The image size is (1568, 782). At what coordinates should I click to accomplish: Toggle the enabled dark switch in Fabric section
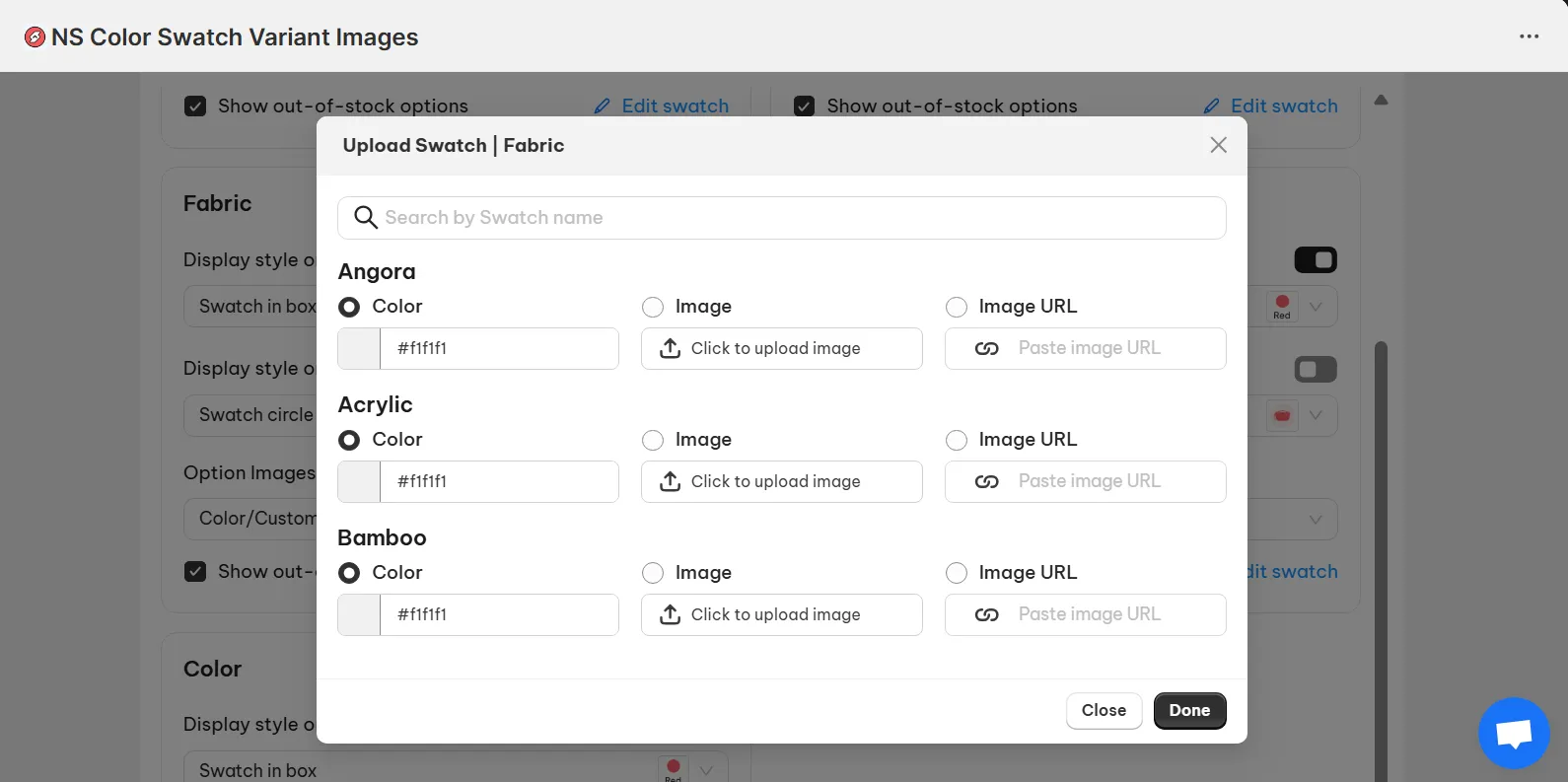pos(1316,260)
